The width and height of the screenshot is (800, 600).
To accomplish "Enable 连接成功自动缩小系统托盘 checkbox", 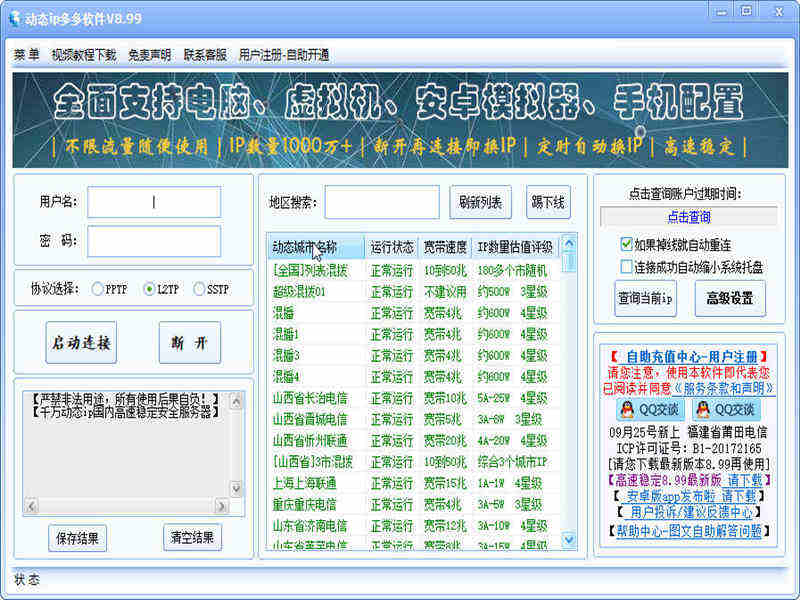I will pyautogui.click(x=627, y=266).
